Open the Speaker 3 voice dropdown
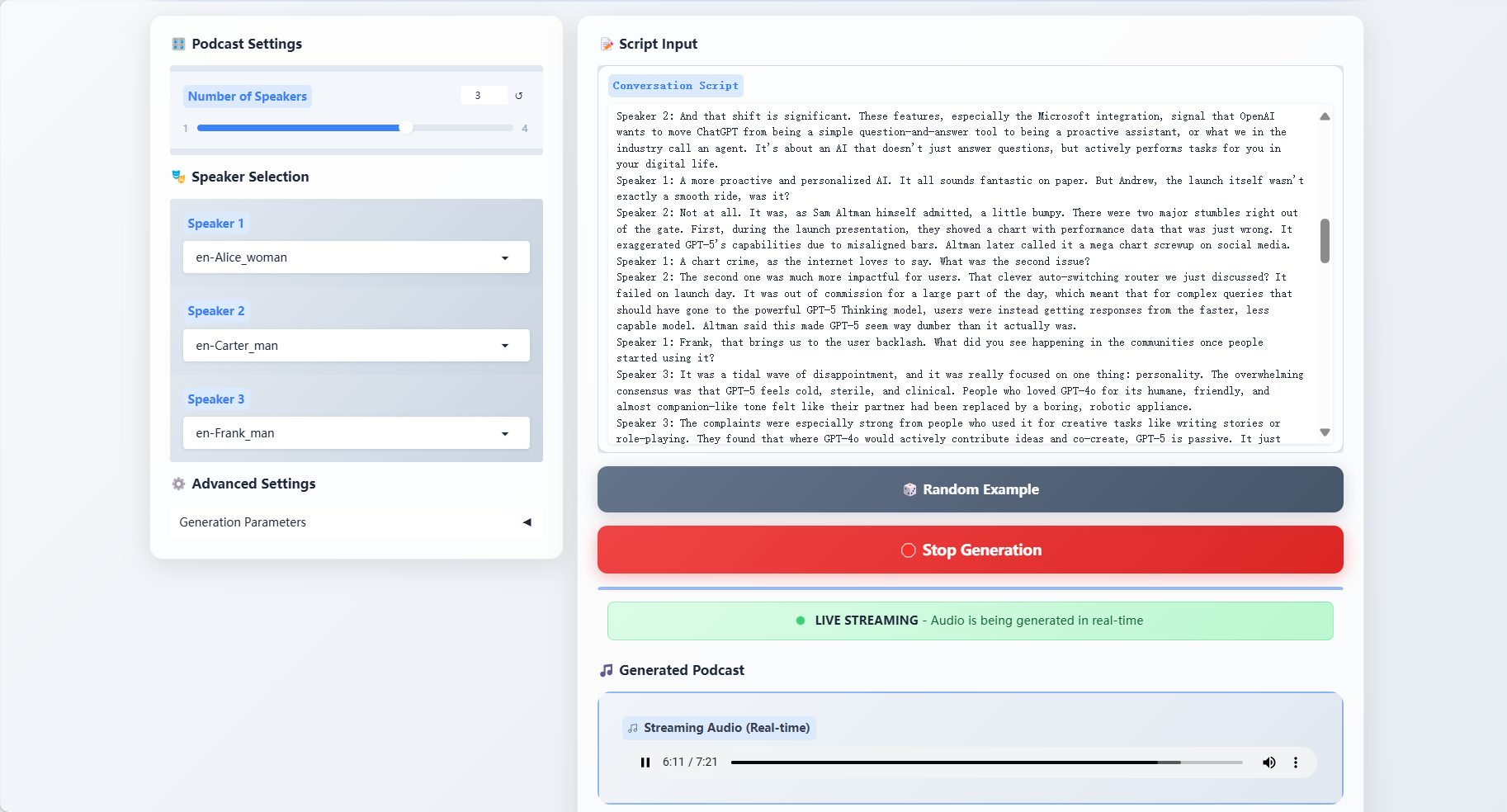Image resolution: width=1507 pixels, height=812 pixels. (x=356, y=433)
